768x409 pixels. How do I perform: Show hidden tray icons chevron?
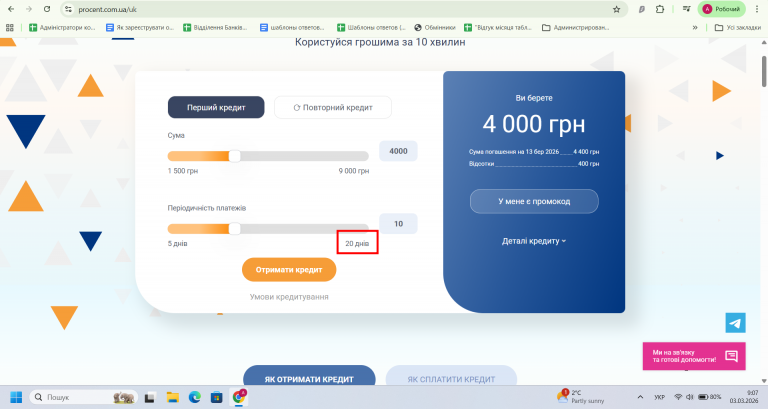point(640,397)
